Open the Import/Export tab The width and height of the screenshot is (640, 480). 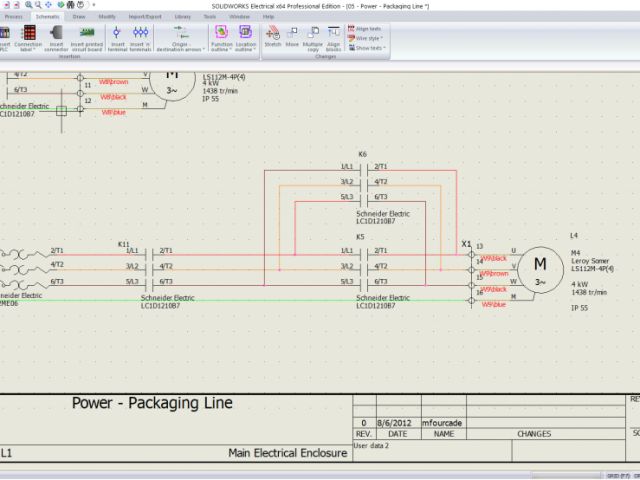(x=144, y=17)
